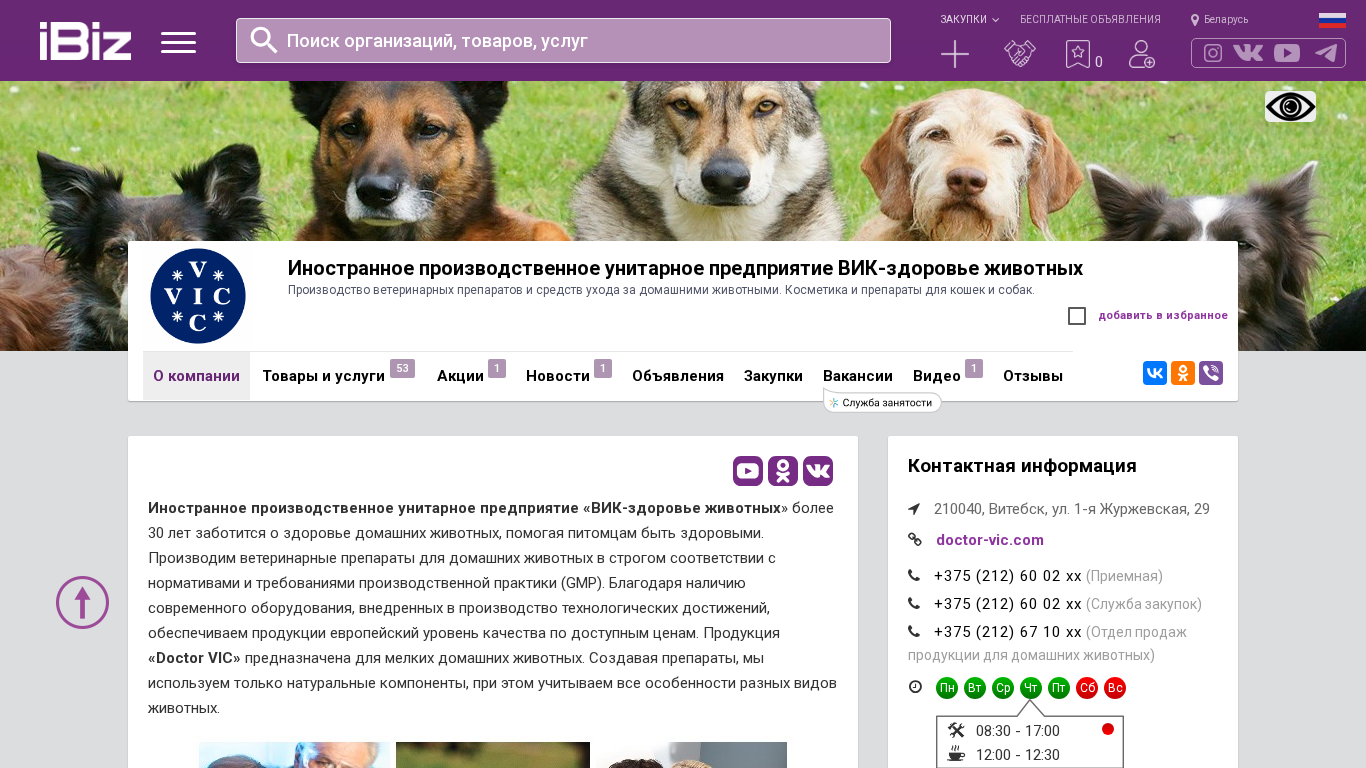Click the company name heading
Screen dimensions: 1366x768
(685, 268)
